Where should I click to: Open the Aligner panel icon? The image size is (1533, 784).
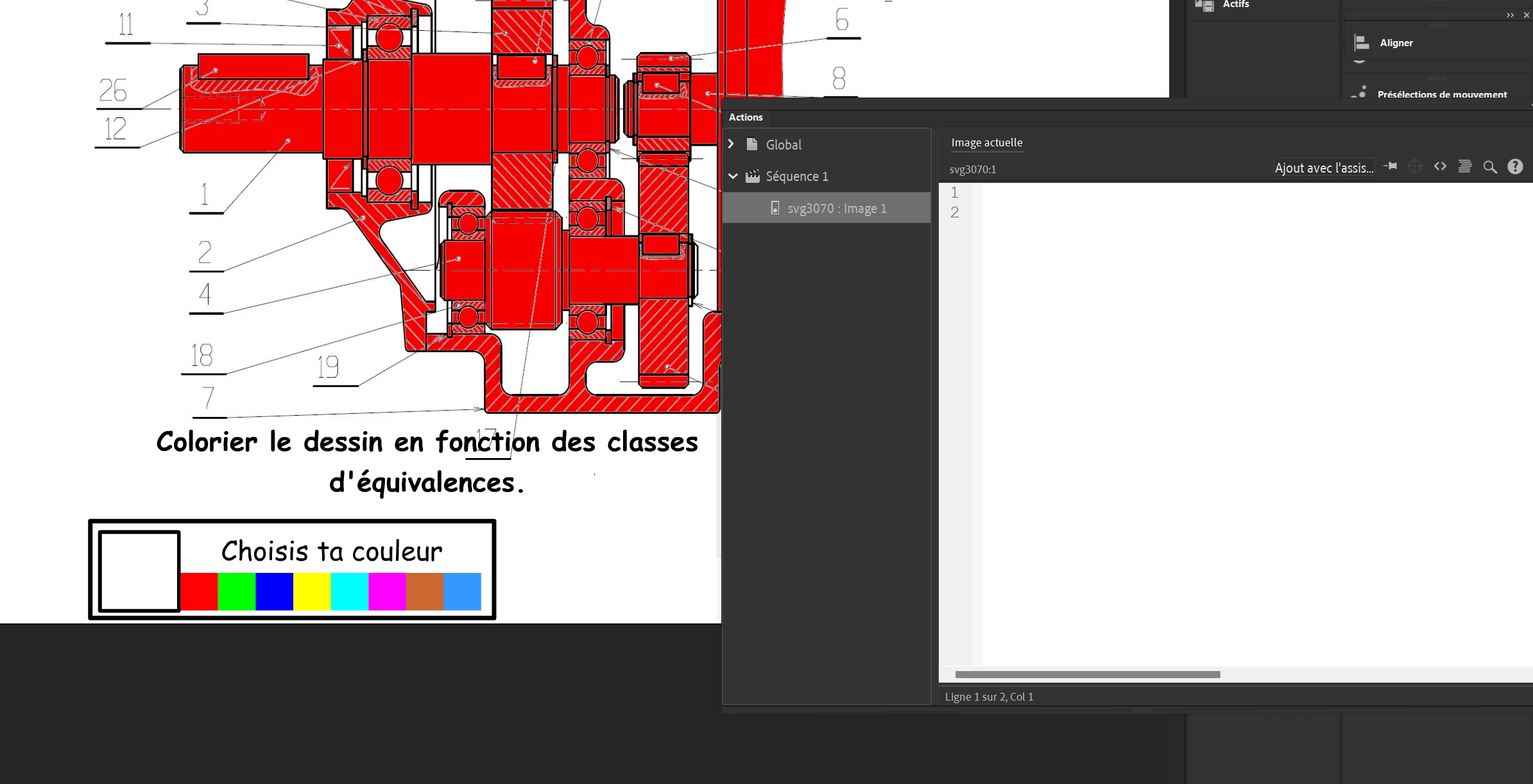coord(1362,43)
